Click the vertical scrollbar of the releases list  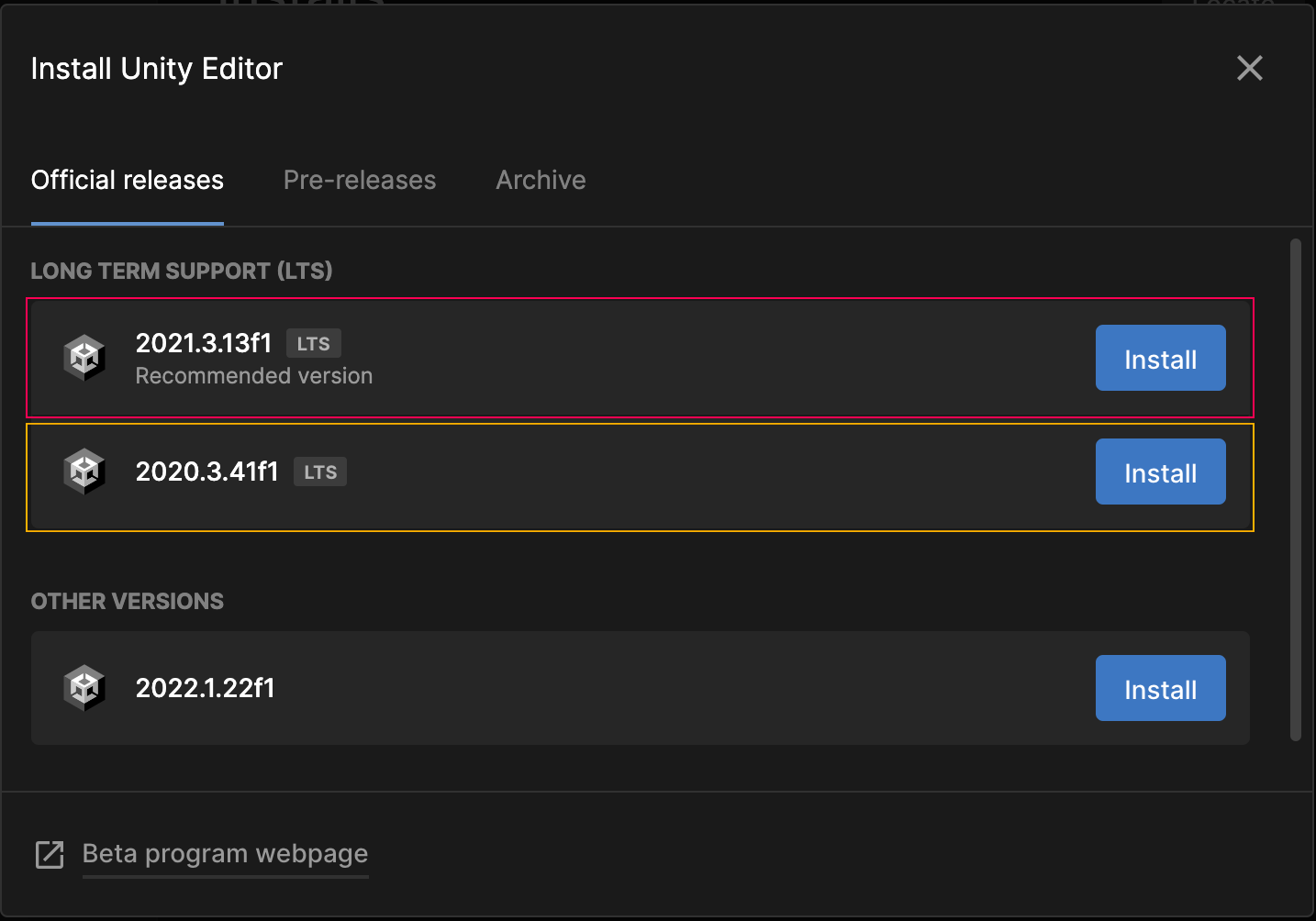pos(1295,489)
